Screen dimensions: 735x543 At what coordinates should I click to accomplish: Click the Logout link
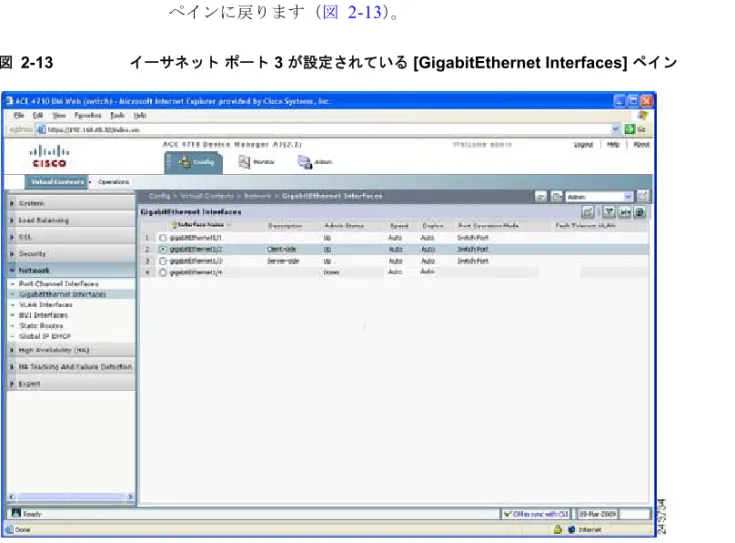pyautogui.click(x=583, y=144)
